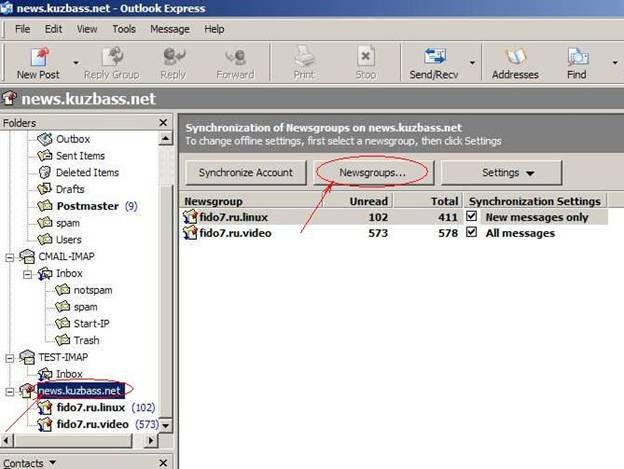Open the Addresses book icon

515,56
